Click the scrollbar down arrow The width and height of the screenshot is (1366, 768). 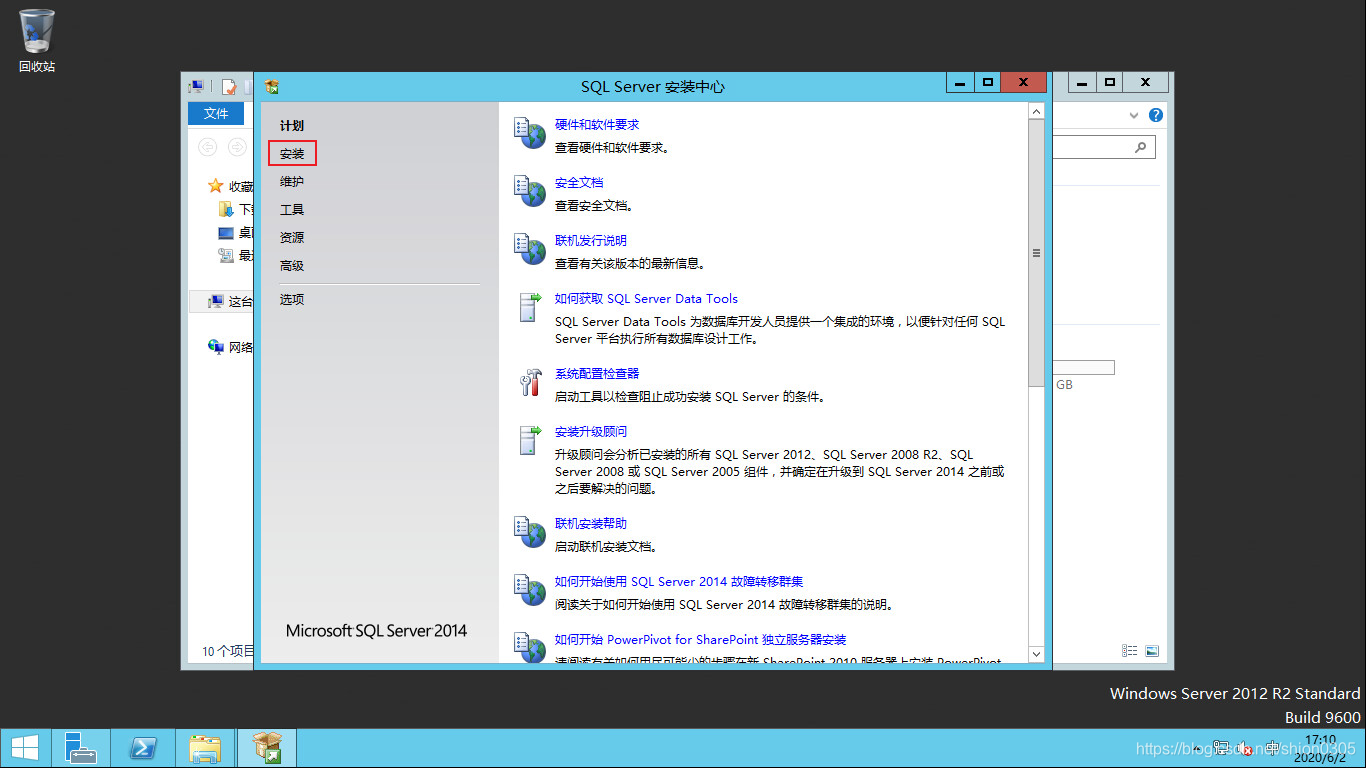(1036, 654)
